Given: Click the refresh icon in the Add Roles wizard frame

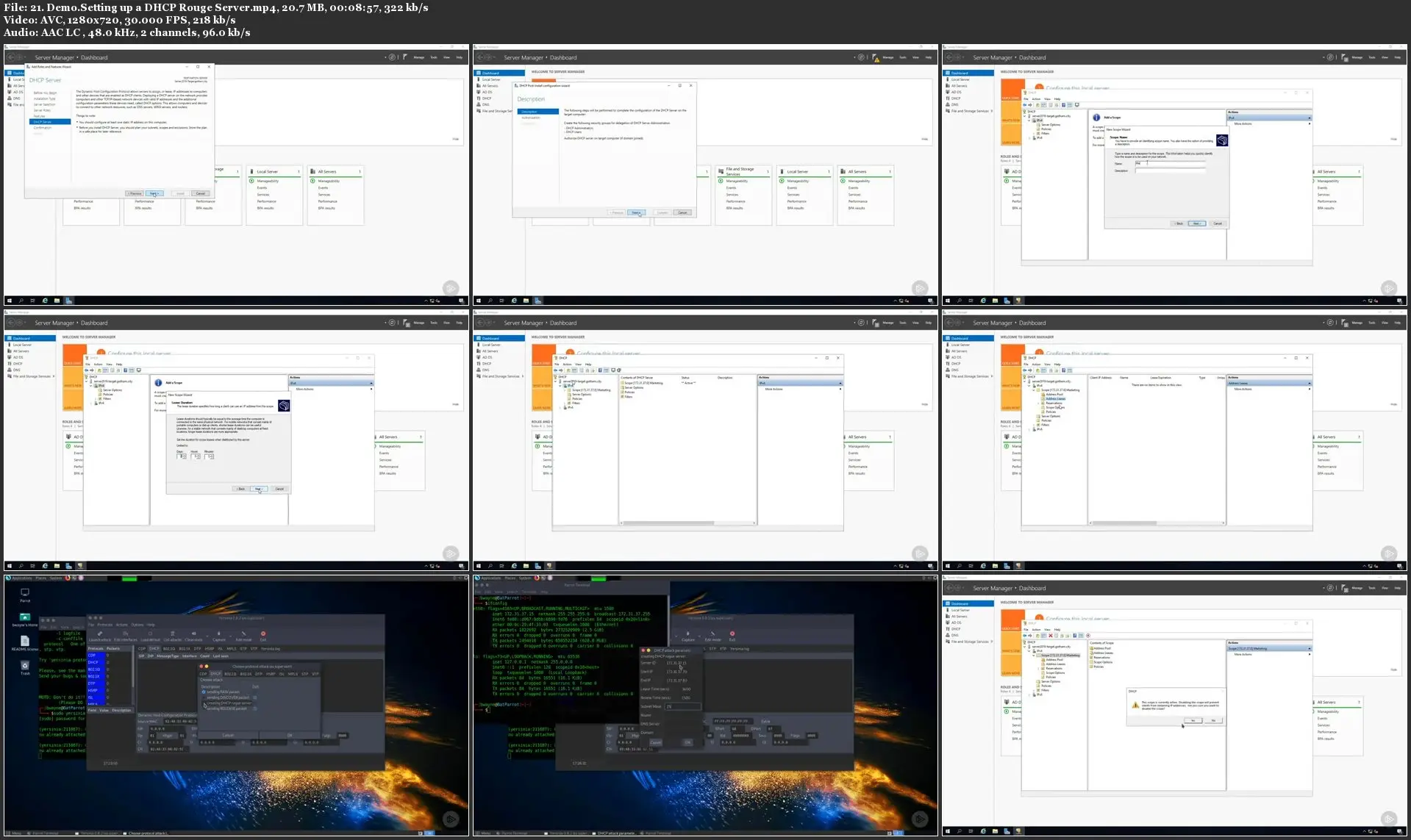Looking at the screenshot, I should coord(392,57).
